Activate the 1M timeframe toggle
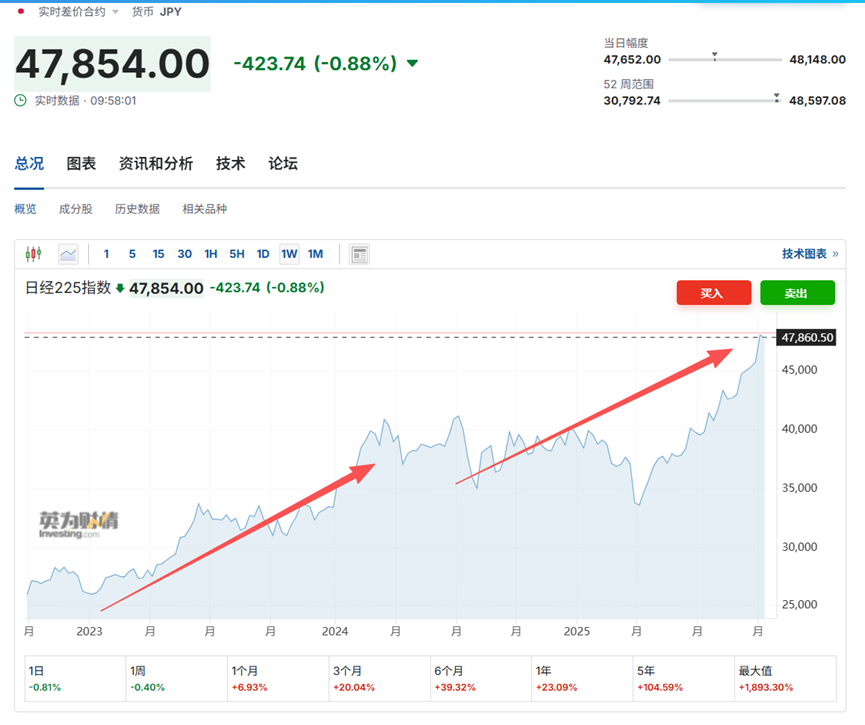This screenshot has width=865, height=725. click(315, 254)
